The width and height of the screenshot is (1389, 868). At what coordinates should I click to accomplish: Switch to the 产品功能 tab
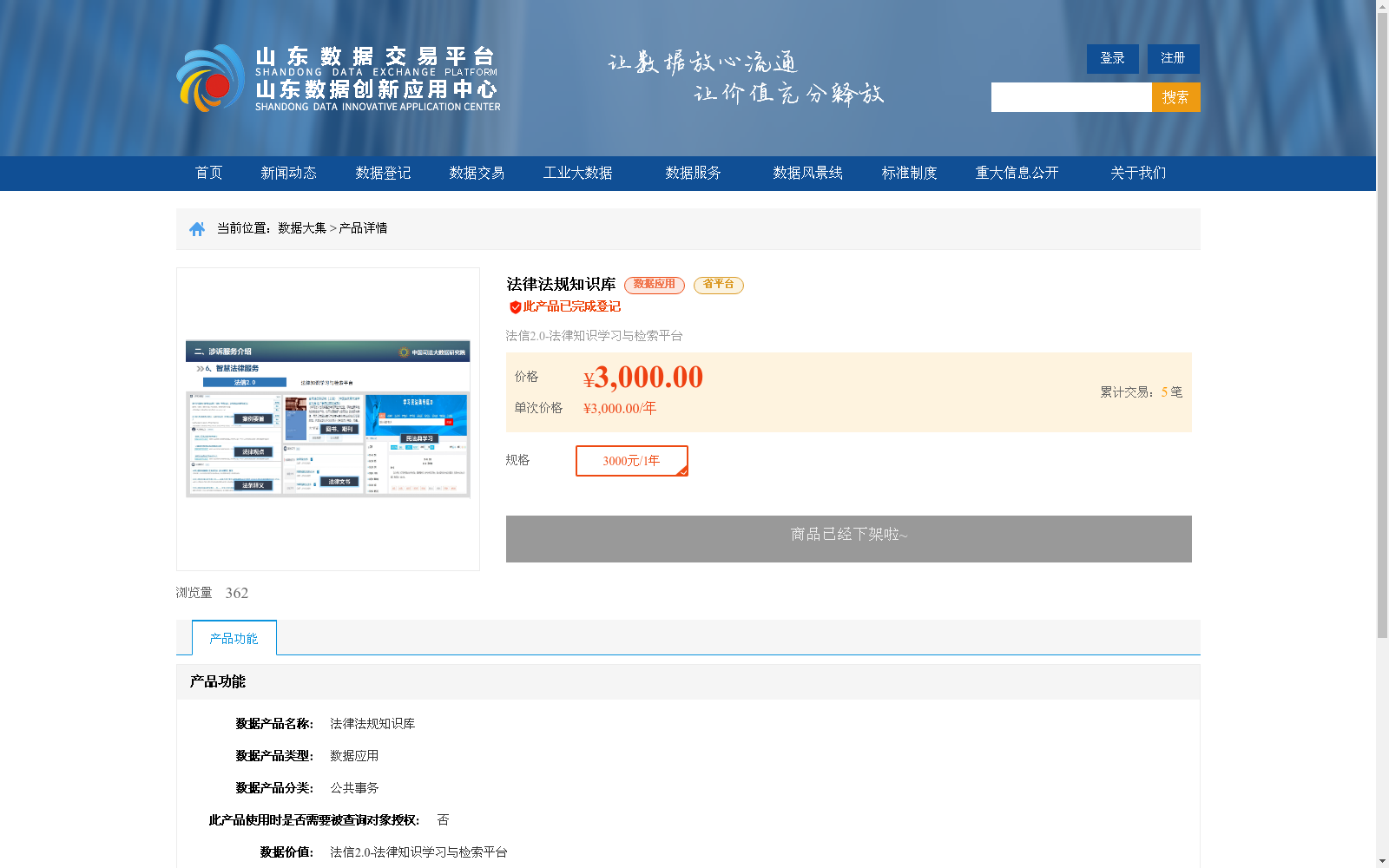(234, 638)
